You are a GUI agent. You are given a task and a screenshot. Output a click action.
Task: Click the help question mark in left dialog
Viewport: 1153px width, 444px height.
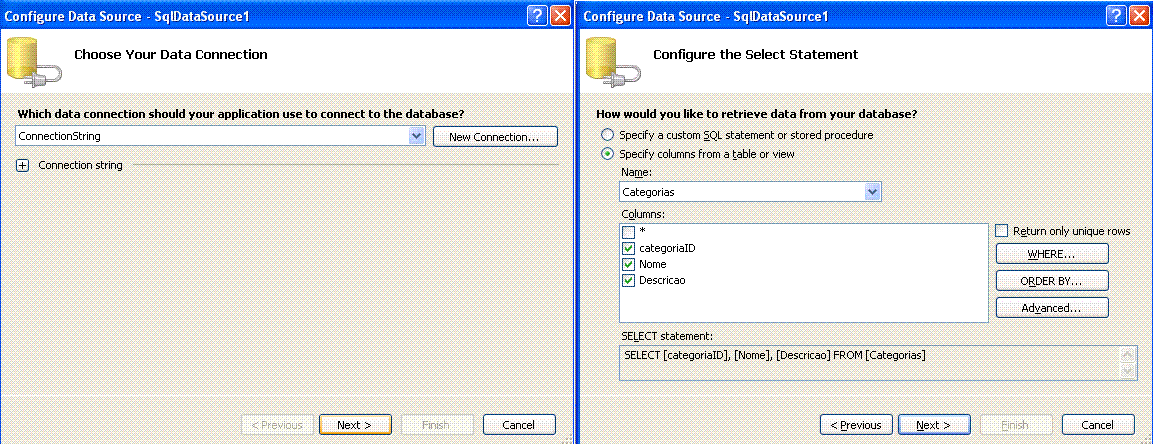pos(538,16)
